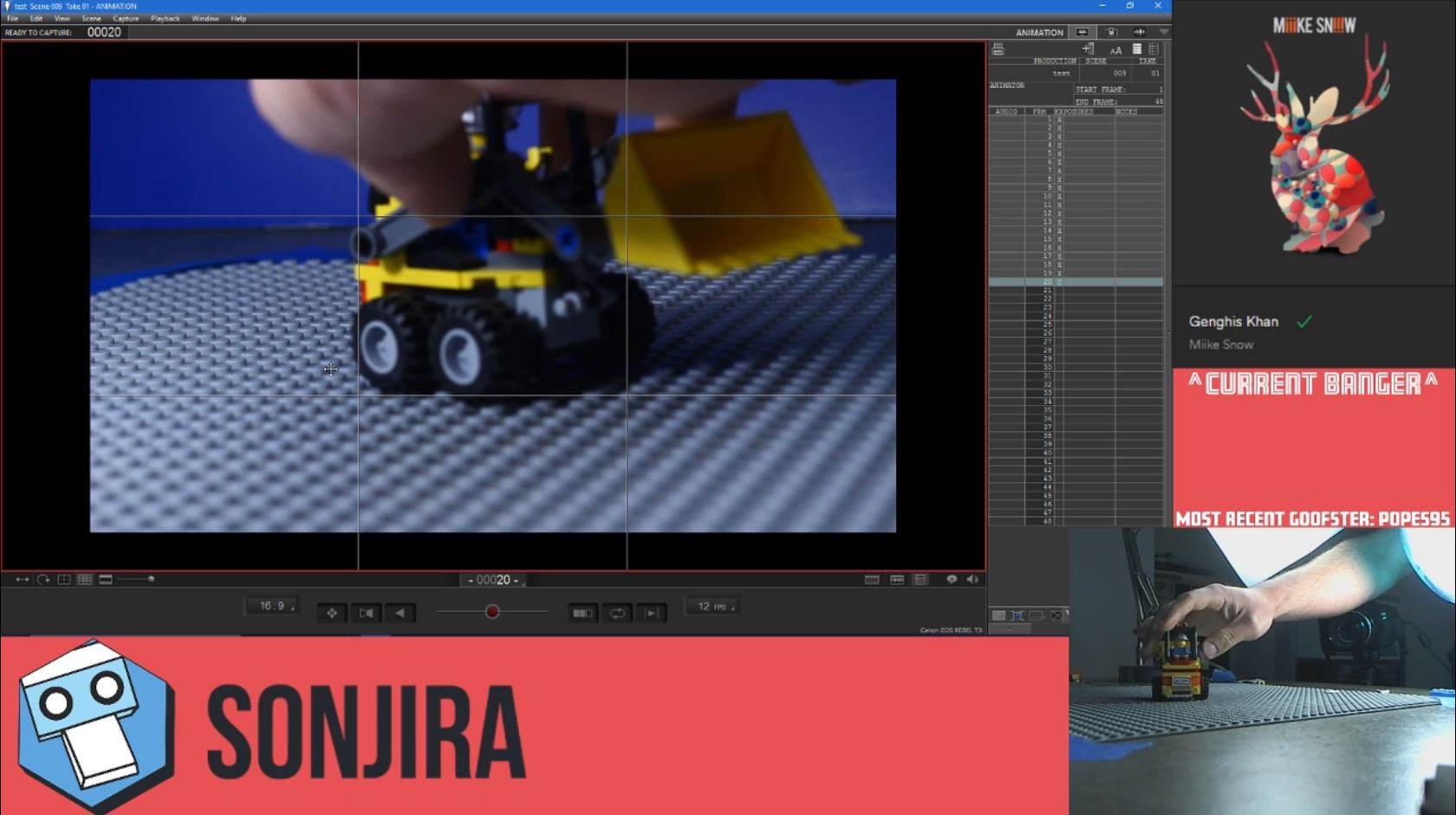Click the four-arrow move tool button
The image size is (1456, 815).
coord(332,613)
